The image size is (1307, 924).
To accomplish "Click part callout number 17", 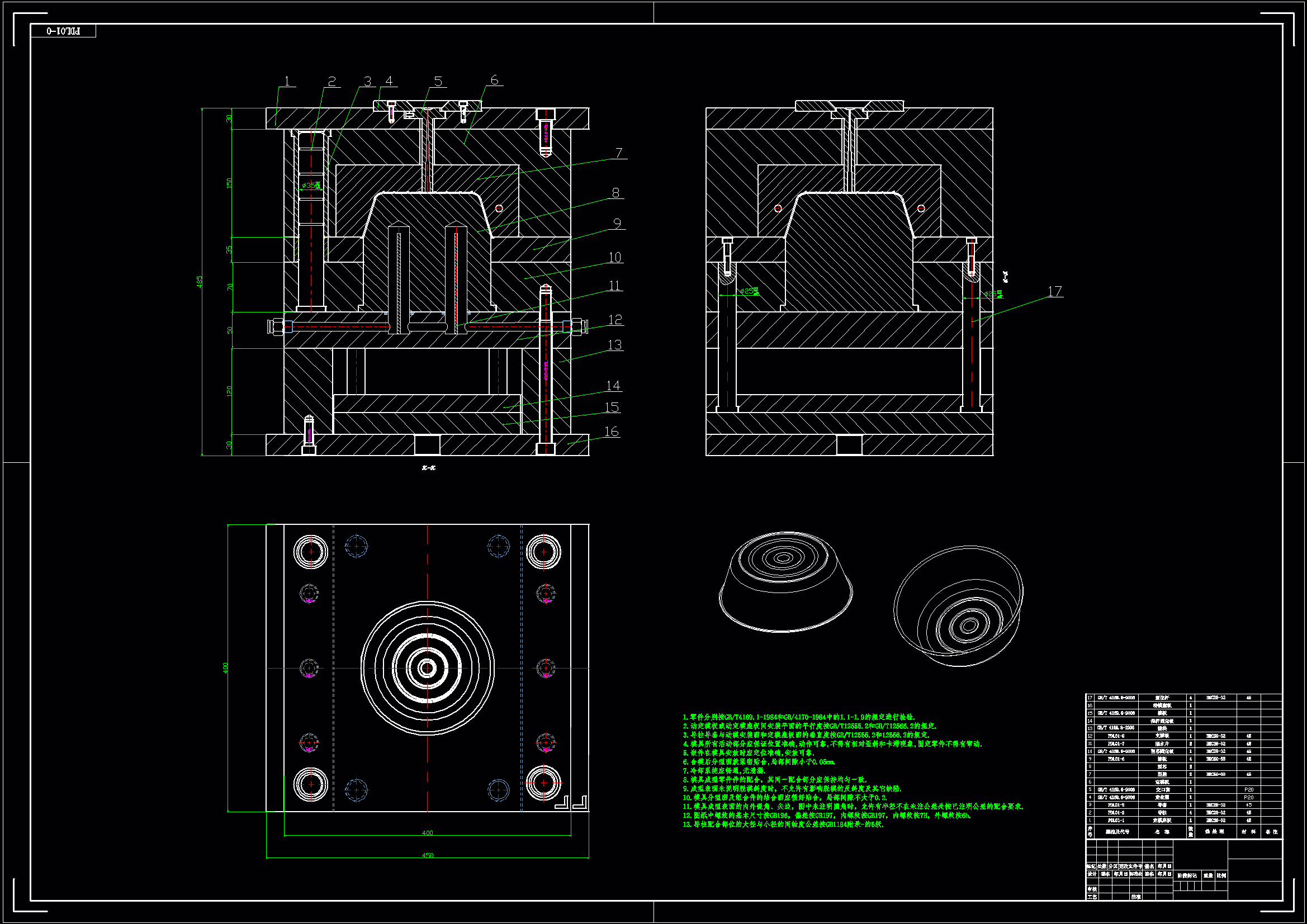I will click(x=1054, y=291).
